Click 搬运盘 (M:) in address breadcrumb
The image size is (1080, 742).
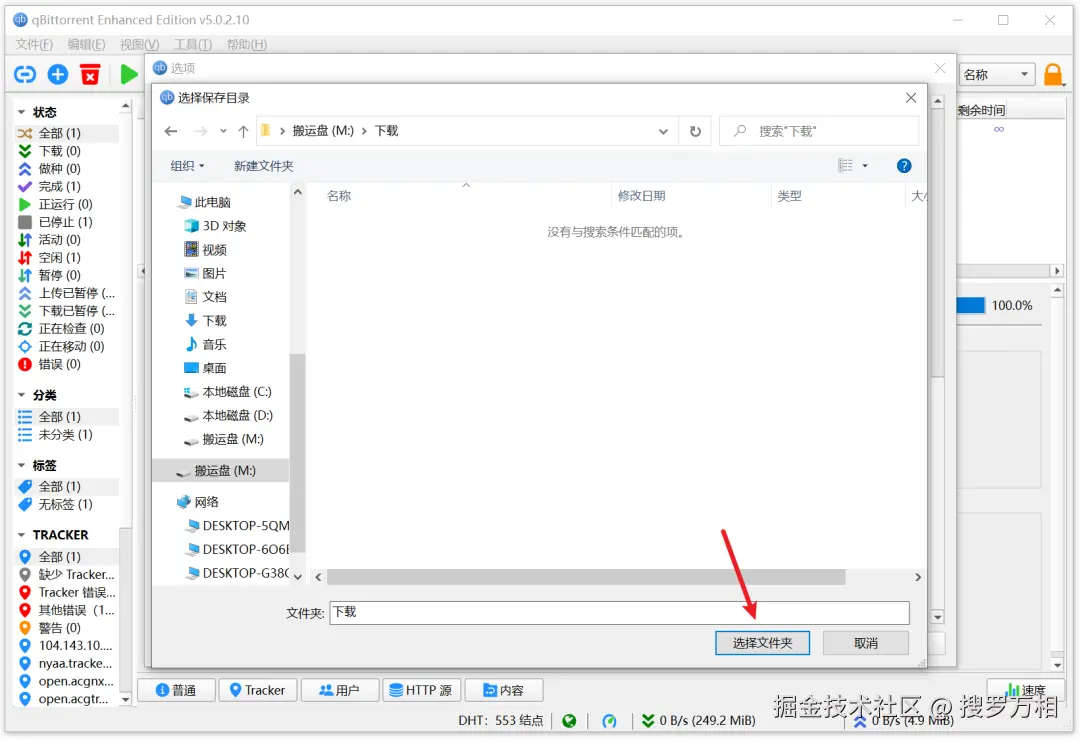click(x=322, y=131)
